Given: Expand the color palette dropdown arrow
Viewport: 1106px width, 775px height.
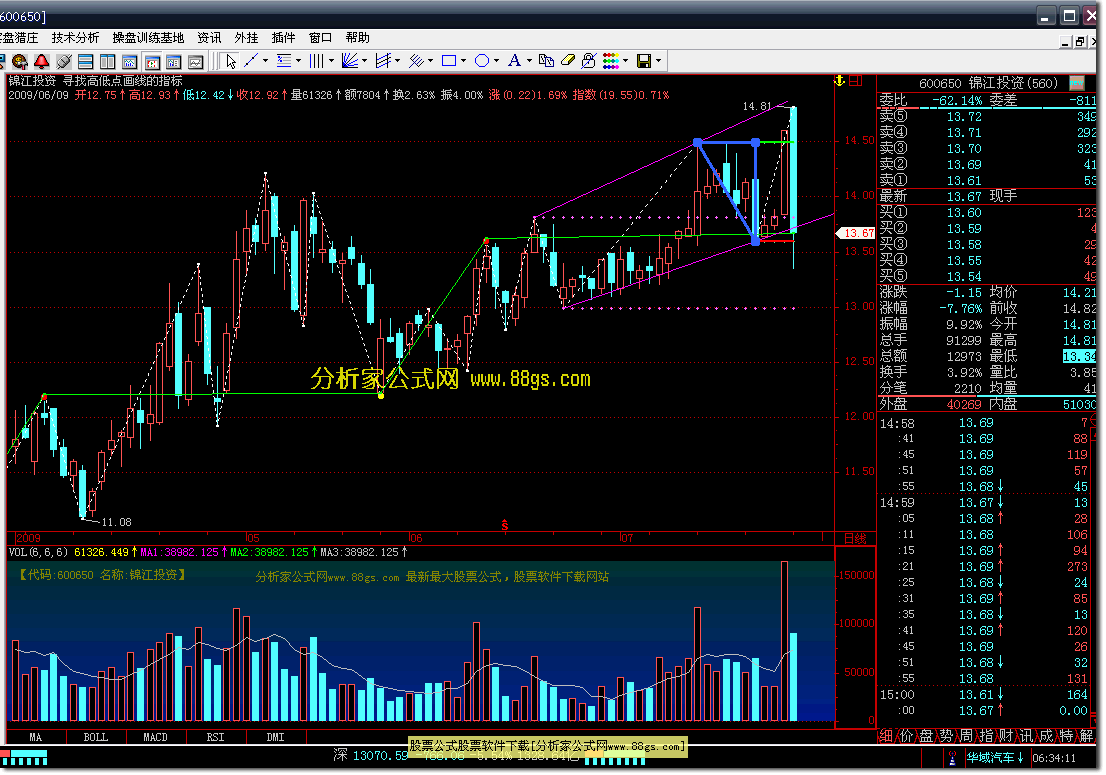Looking at the screenshot, I should 626,61.
